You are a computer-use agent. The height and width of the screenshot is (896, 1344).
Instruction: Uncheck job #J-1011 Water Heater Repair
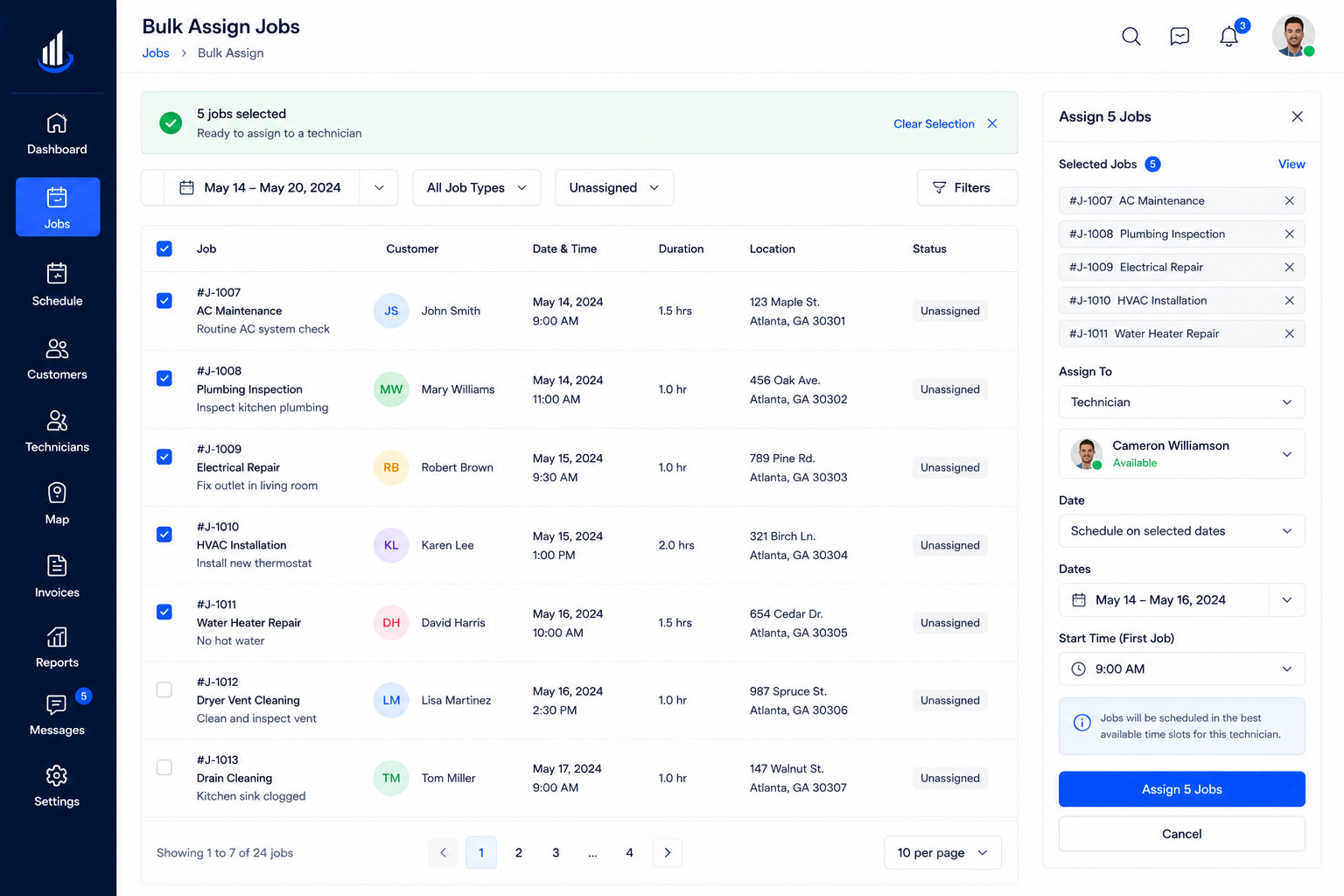(x=164, y=612)
